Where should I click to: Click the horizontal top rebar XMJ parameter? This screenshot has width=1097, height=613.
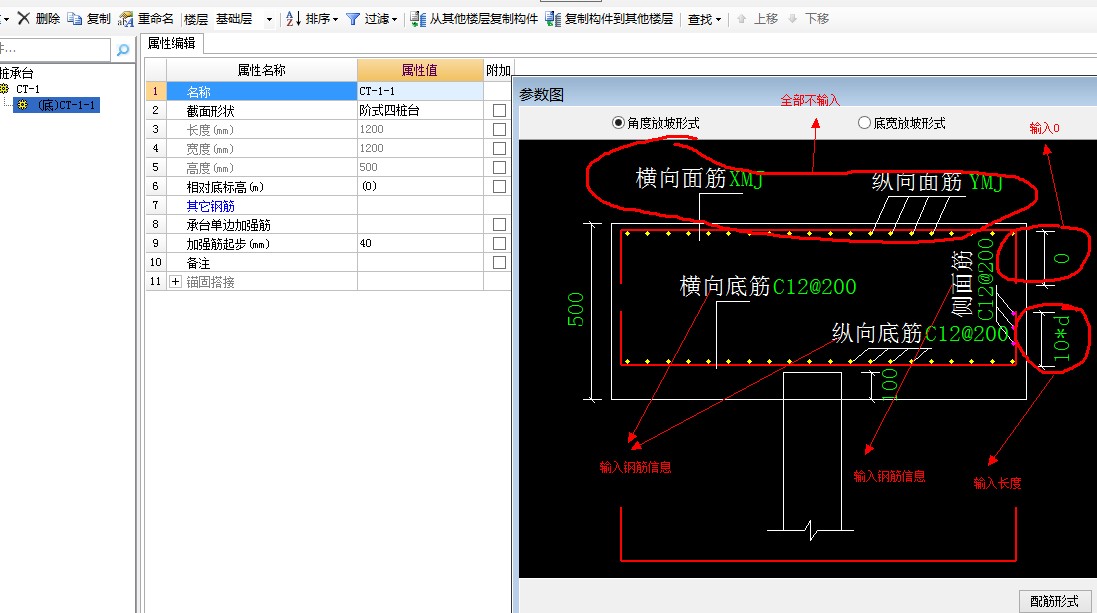coord(746,179)
